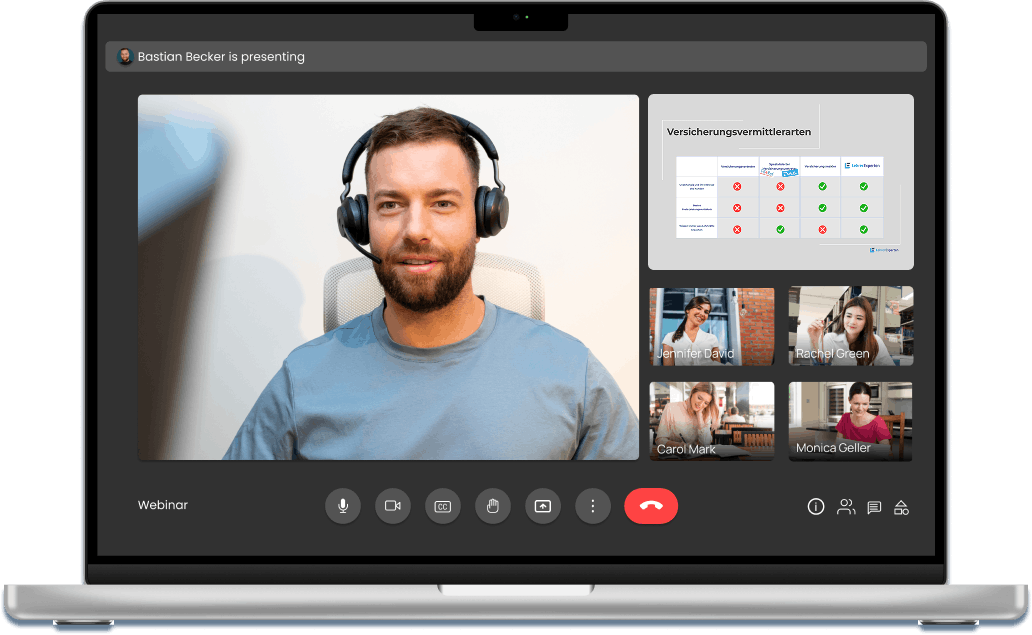Screen dimensions: 1032x635
Task: Toggle closed captions with the CC button
Action: point(443,506)
